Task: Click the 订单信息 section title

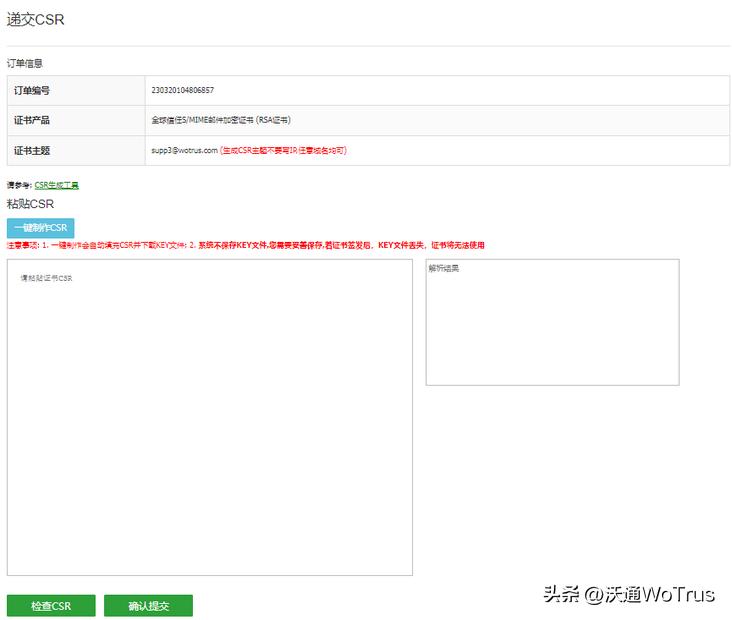Action: 25,63
